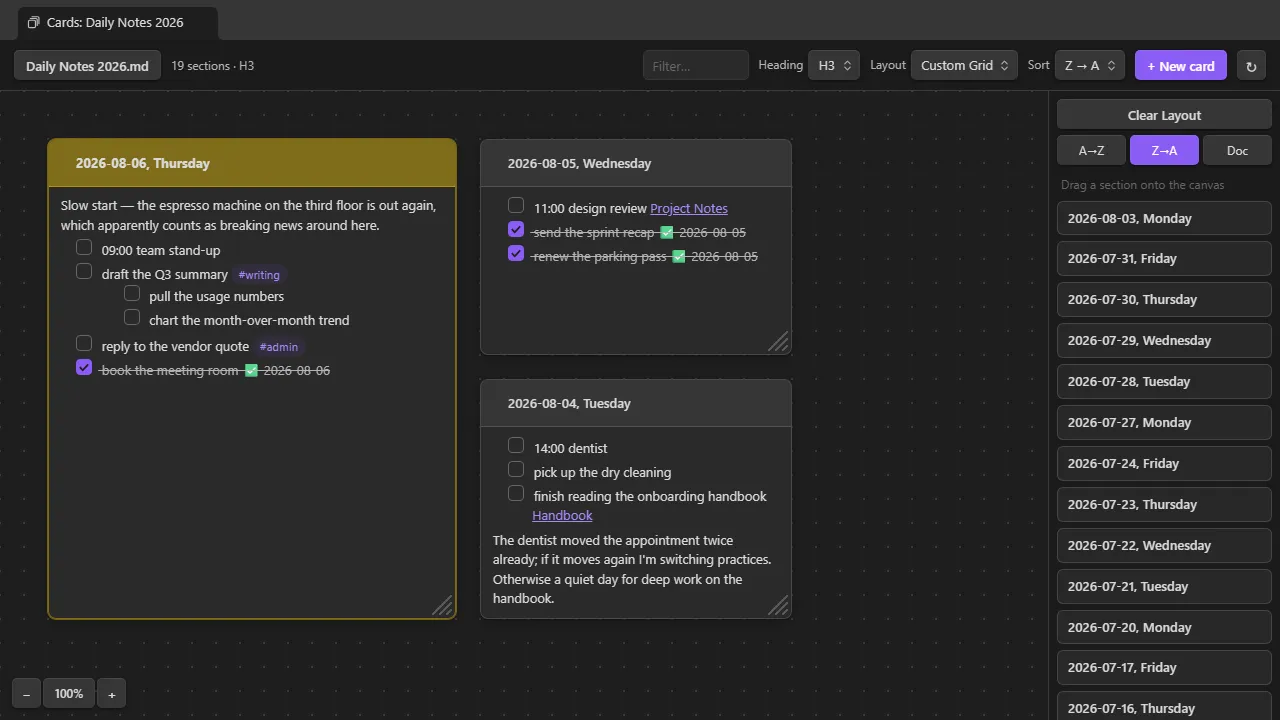Viewport: 1280px width, 720px height.
Task: Check the 14:00 dentist task
Action: 516,446
